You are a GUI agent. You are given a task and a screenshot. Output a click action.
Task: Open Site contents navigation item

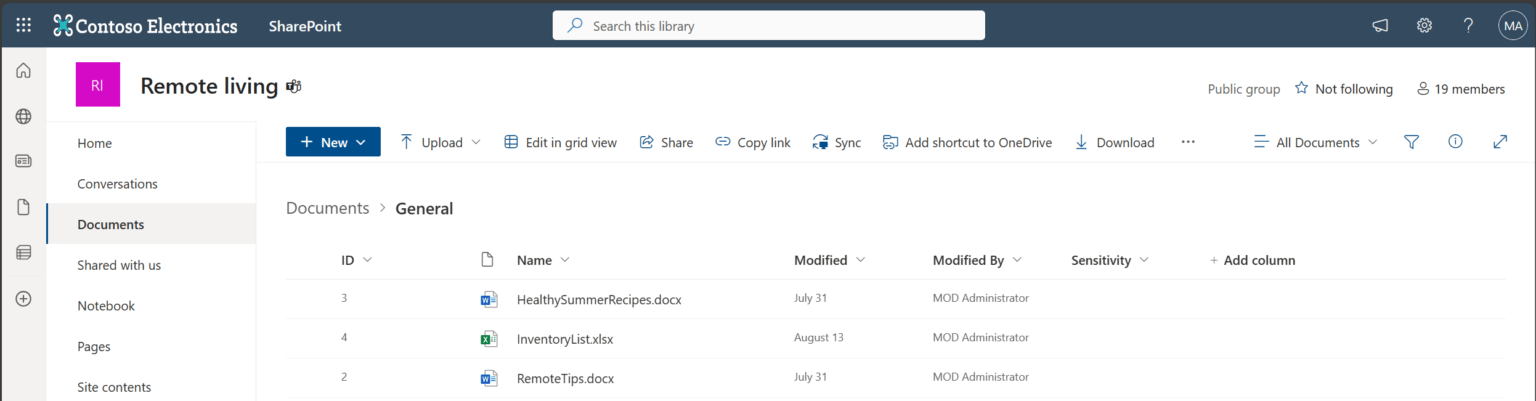(x=114, y=387)
